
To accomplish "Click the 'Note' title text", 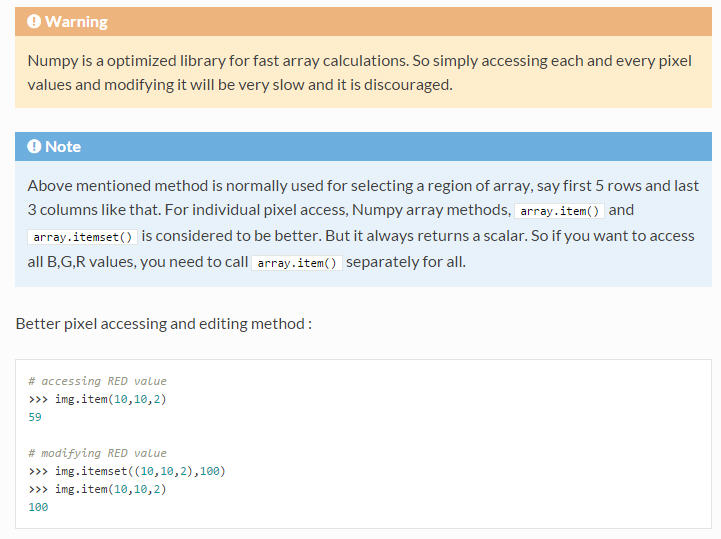I will pyautogui.click(x=63, y=147).
